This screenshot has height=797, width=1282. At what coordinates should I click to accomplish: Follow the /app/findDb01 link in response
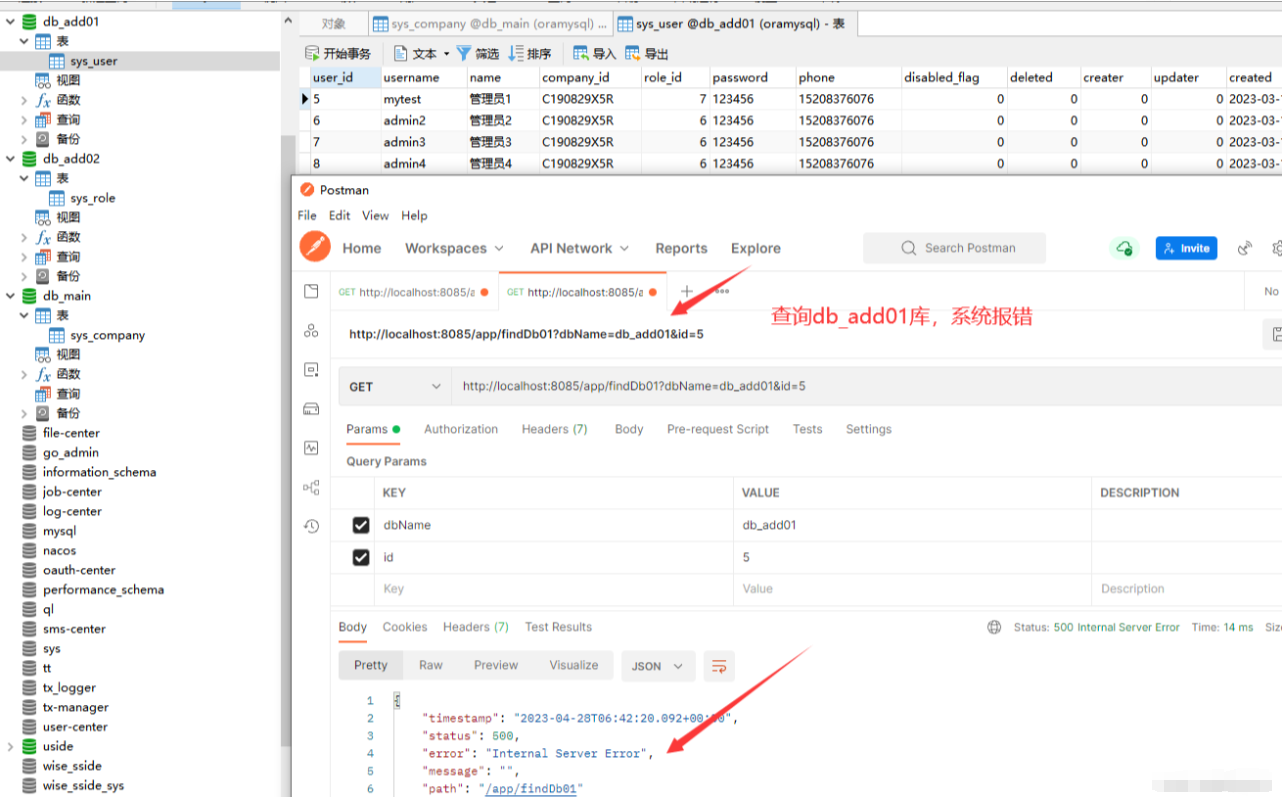coord(532,789)
